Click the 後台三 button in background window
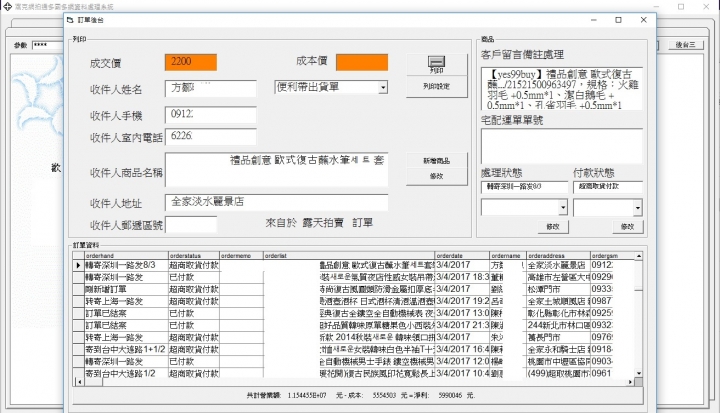This screenshot has width=720, height=413. [x=685, y=45]
